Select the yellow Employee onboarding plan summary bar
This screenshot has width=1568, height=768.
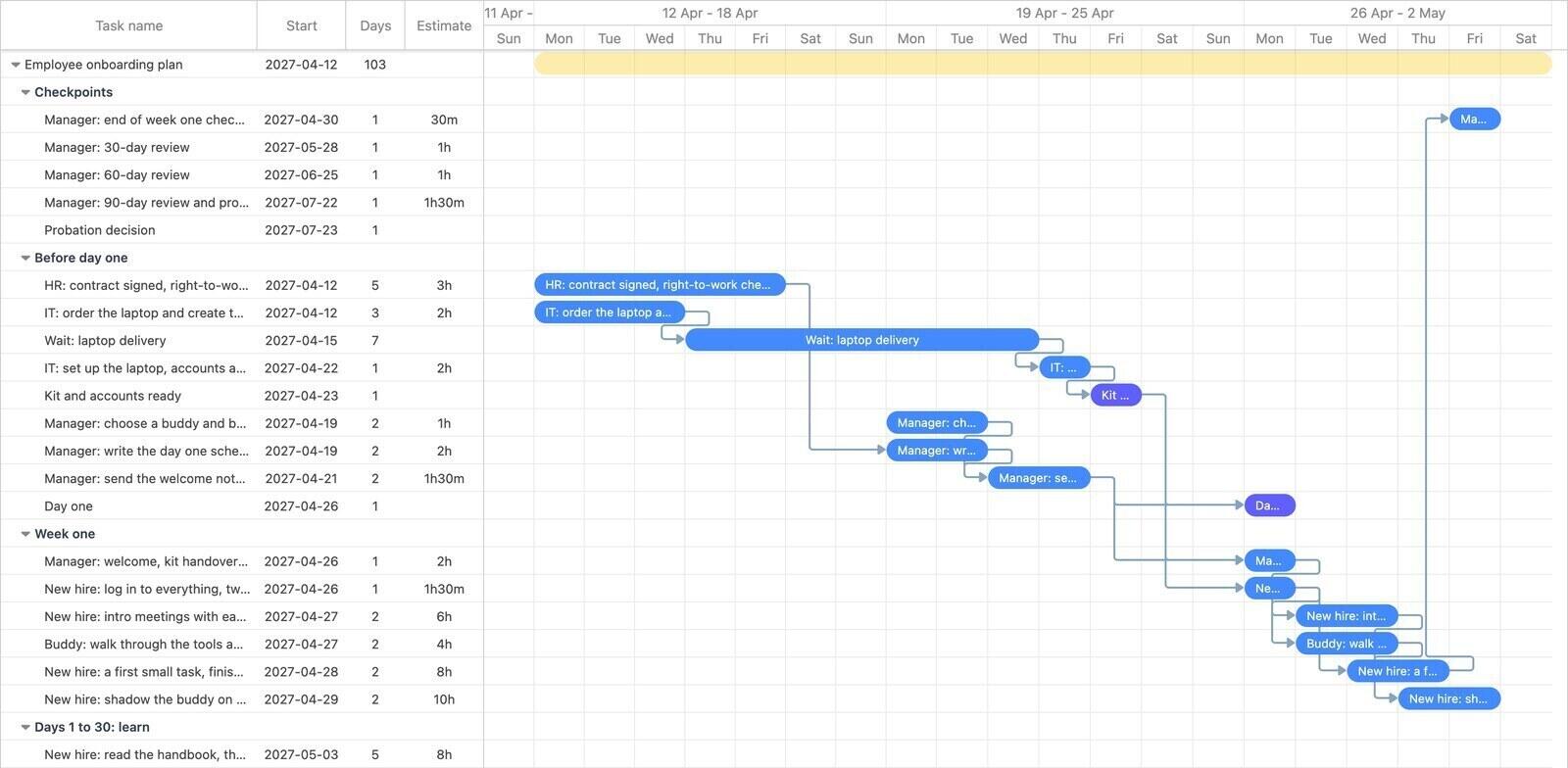pos(1043,64)
